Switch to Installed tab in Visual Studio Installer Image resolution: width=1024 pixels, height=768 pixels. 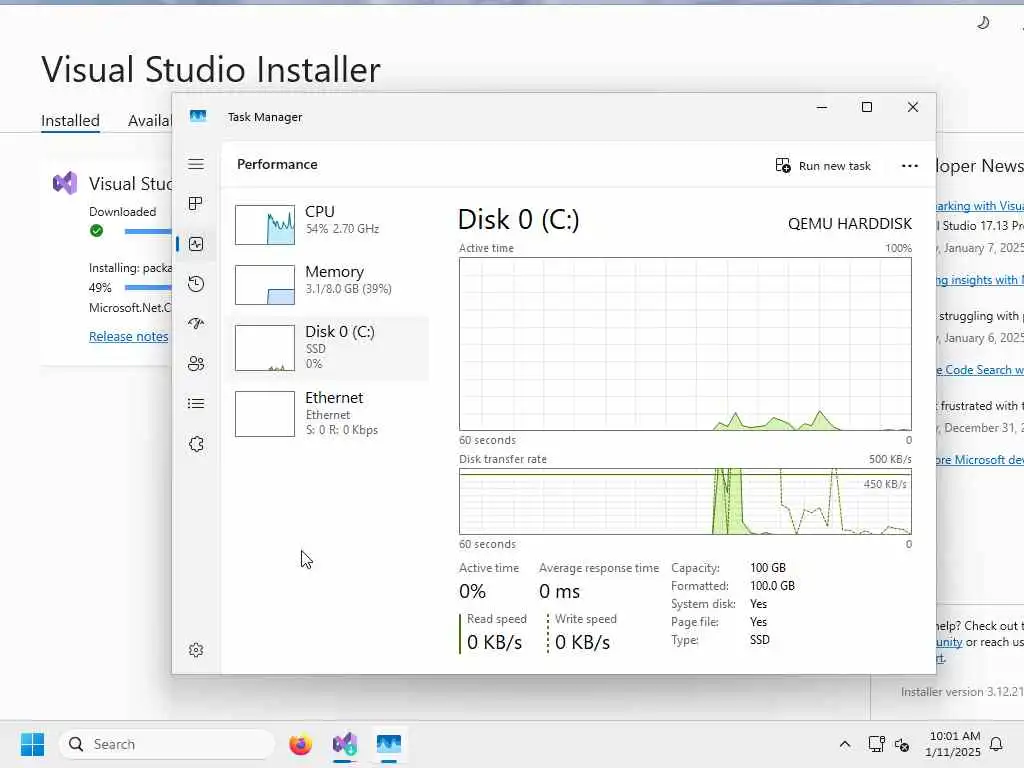click(71, 121)
